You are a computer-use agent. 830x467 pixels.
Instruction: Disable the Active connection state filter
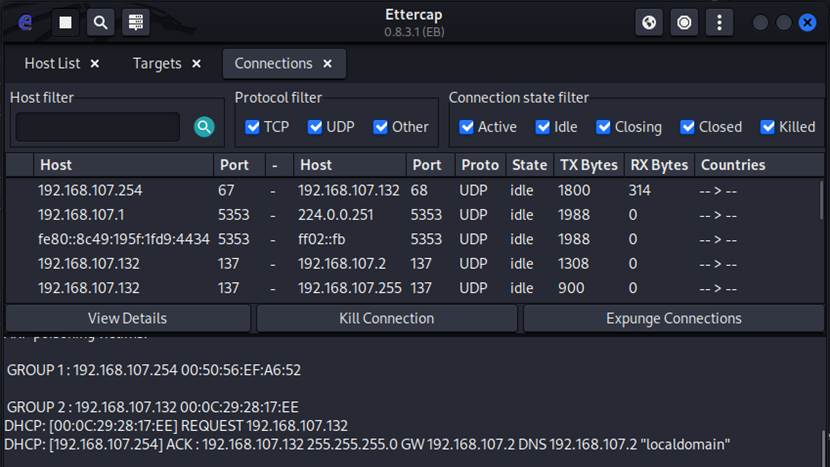pyautogui.click(x=466, y=127)
